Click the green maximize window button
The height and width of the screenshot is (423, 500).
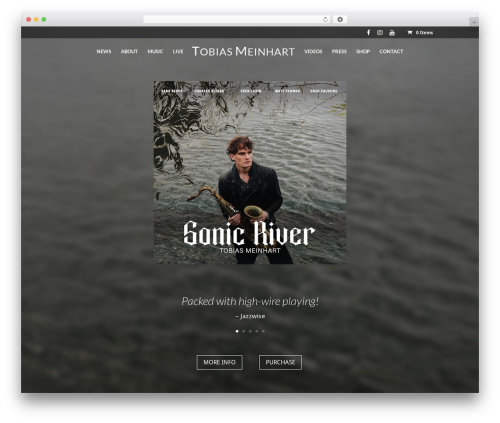pyautogui.click(x=44, y=19)
